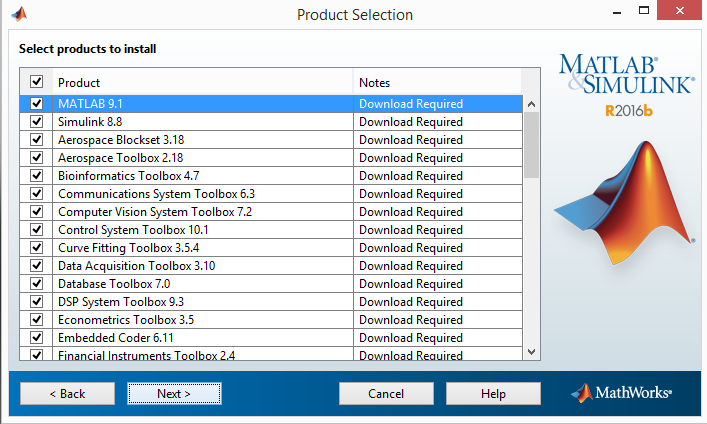Screen dimensions: 707x424
Task: Click the MATLAB icon in title bar
Action: pos(19,14)
